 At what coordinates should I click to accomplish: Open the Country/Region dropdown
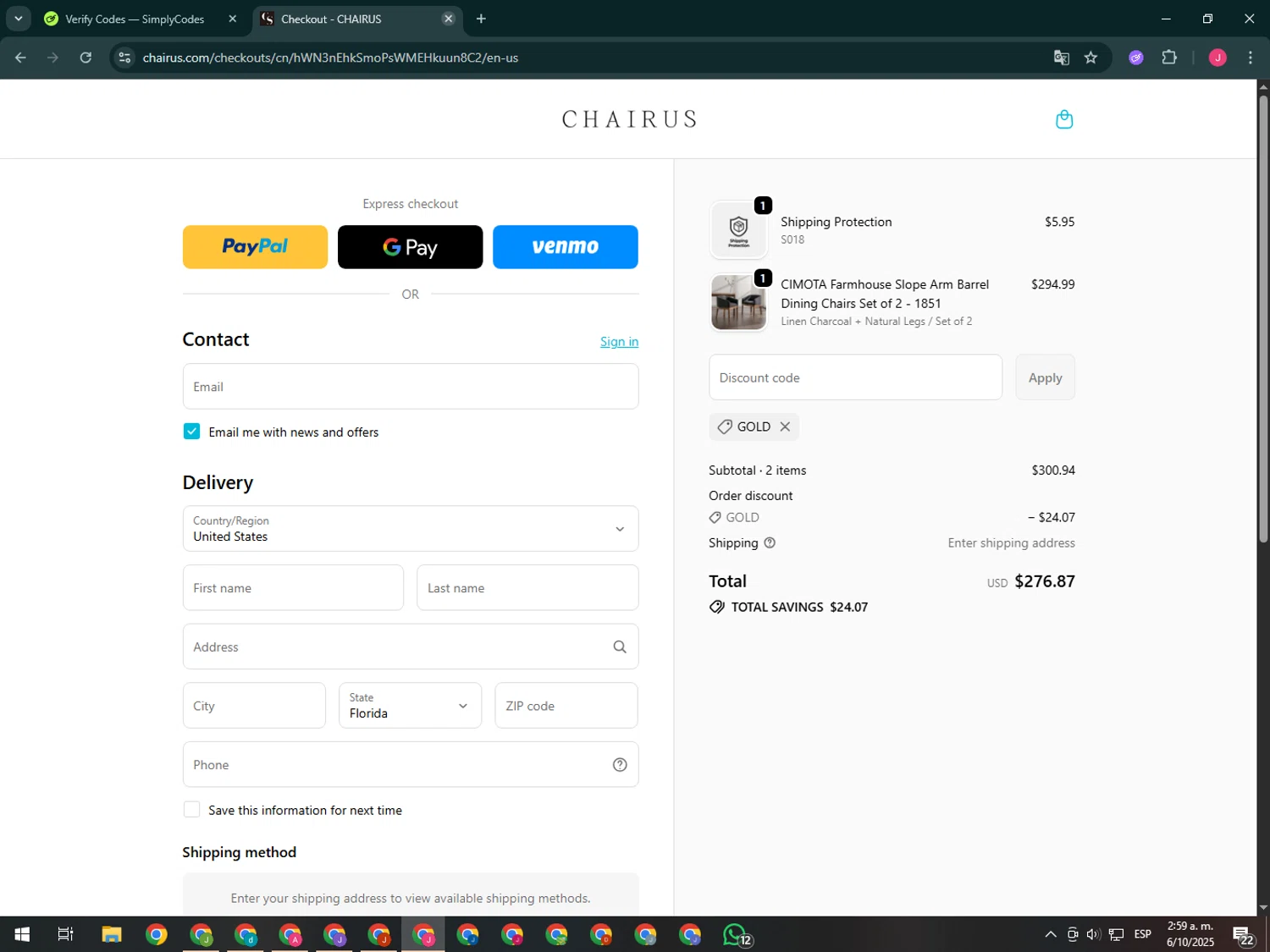tap(411, 529)
